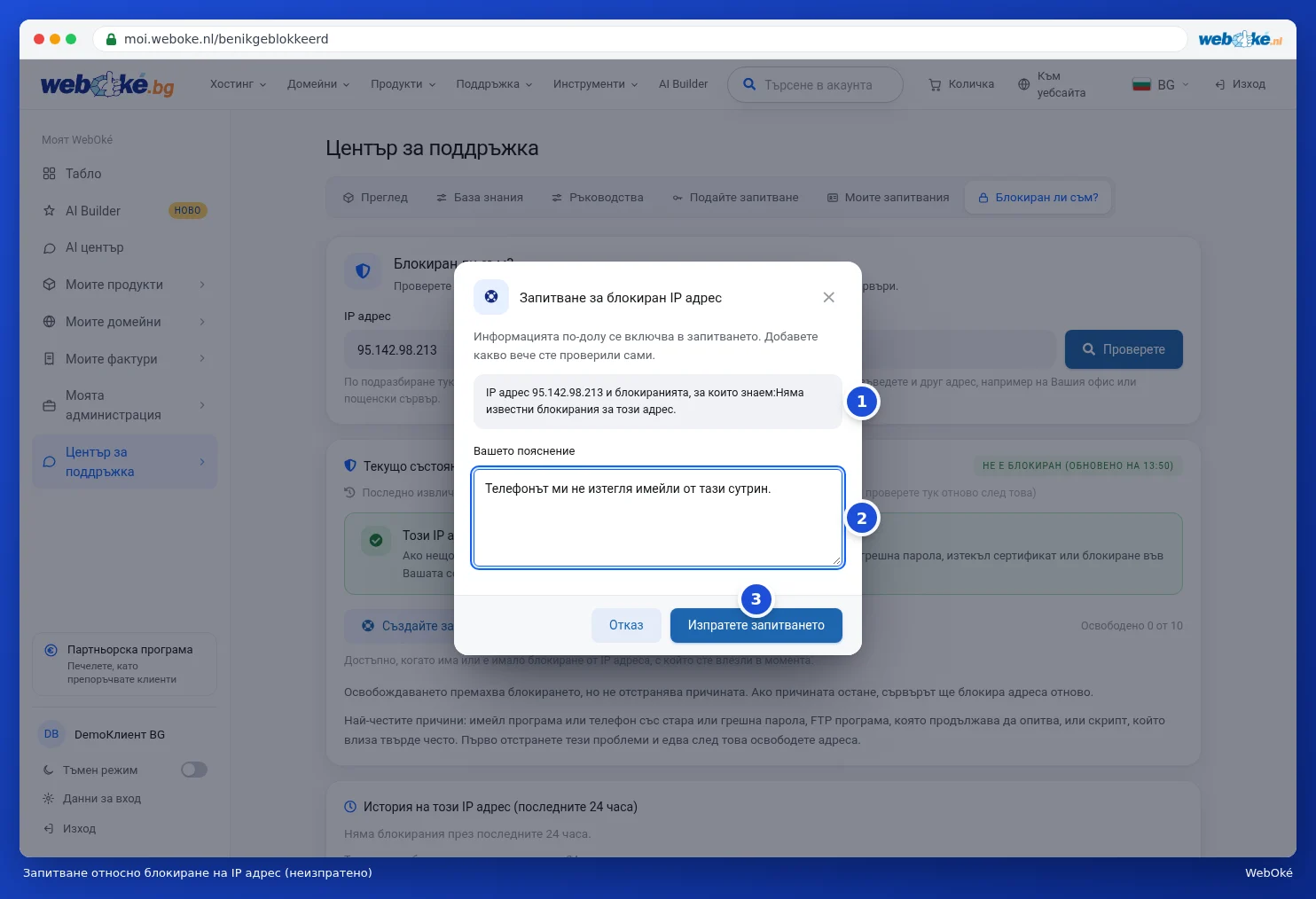Open the Хостинг dropdown menu
The image size is (1316, 899).
click(238, 84)
